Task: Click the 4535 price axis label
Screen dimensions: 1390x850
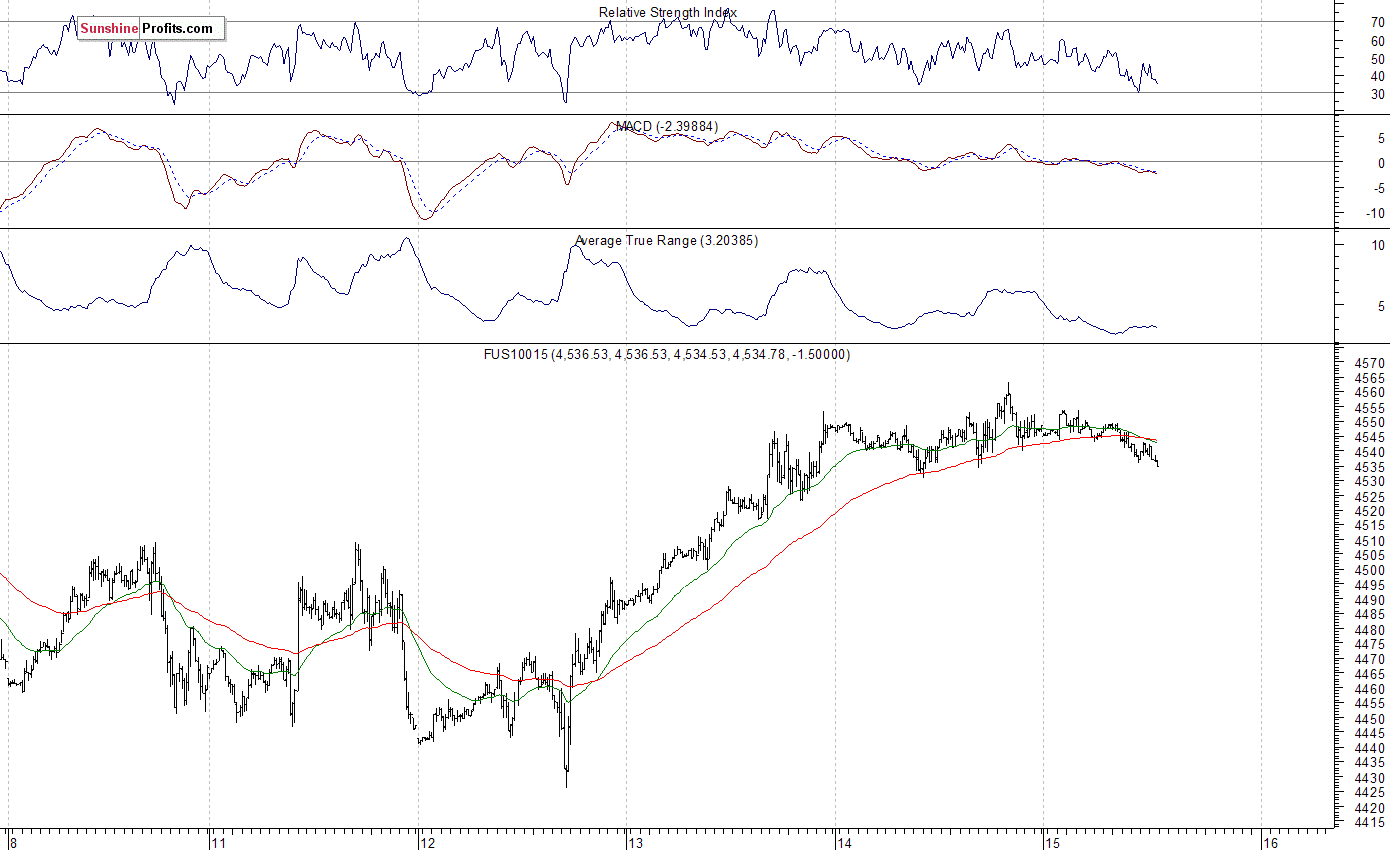Action: pyautogui.click(x=1370, y=467)
